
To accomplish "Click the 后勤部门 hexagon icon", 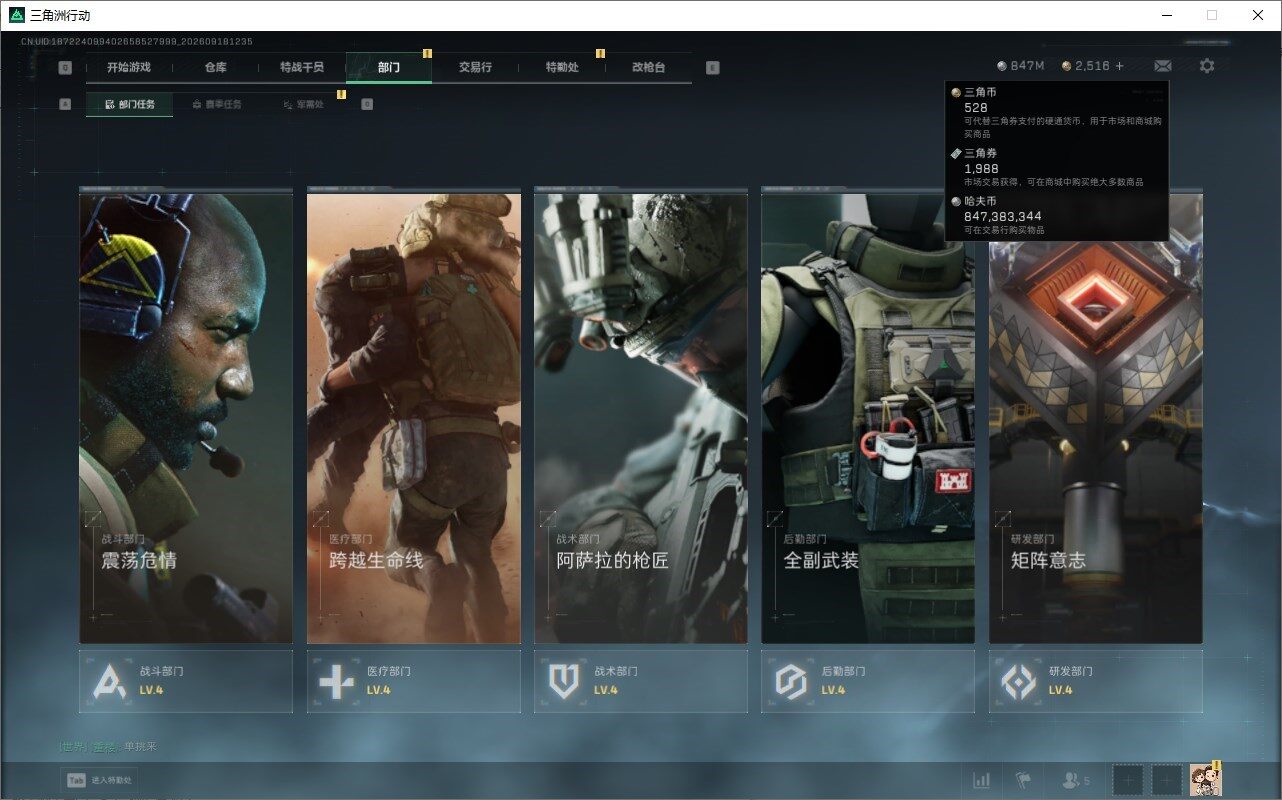I will pyautogui.click(x=791, y=681).
